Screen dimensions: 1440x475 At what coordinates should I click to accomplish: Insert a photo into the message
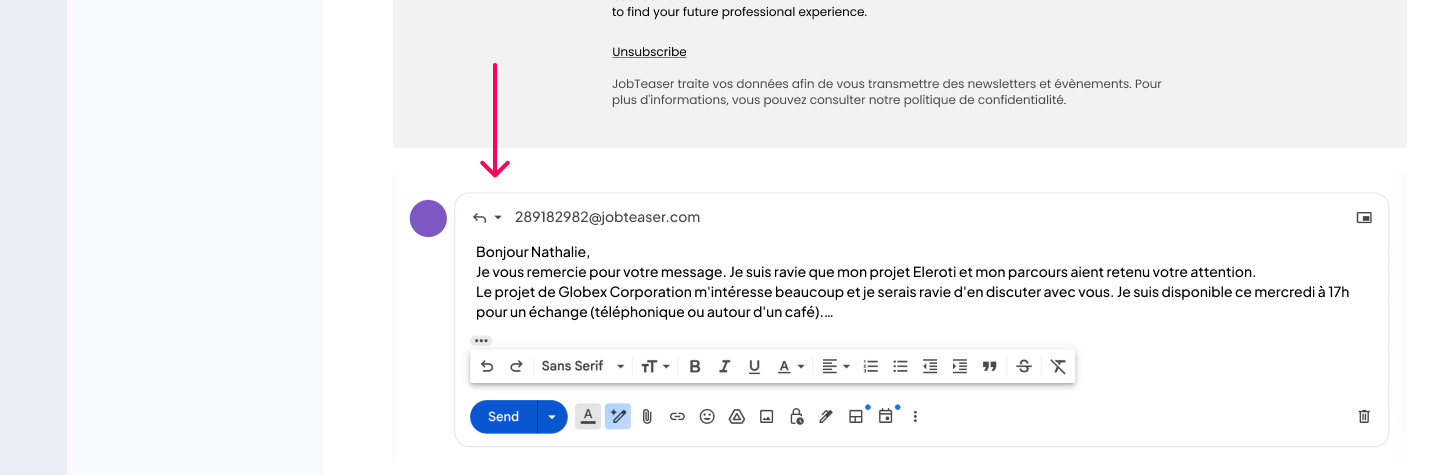coord(766,417)
